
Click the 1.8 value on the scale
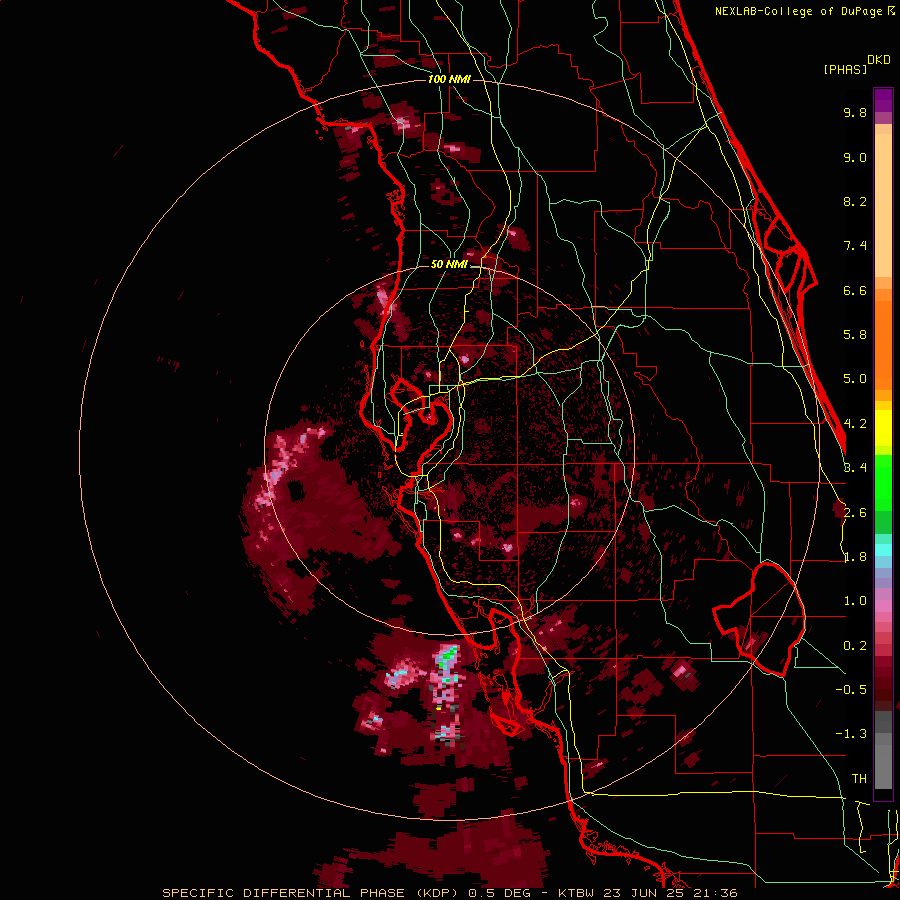tap(855, 557)
